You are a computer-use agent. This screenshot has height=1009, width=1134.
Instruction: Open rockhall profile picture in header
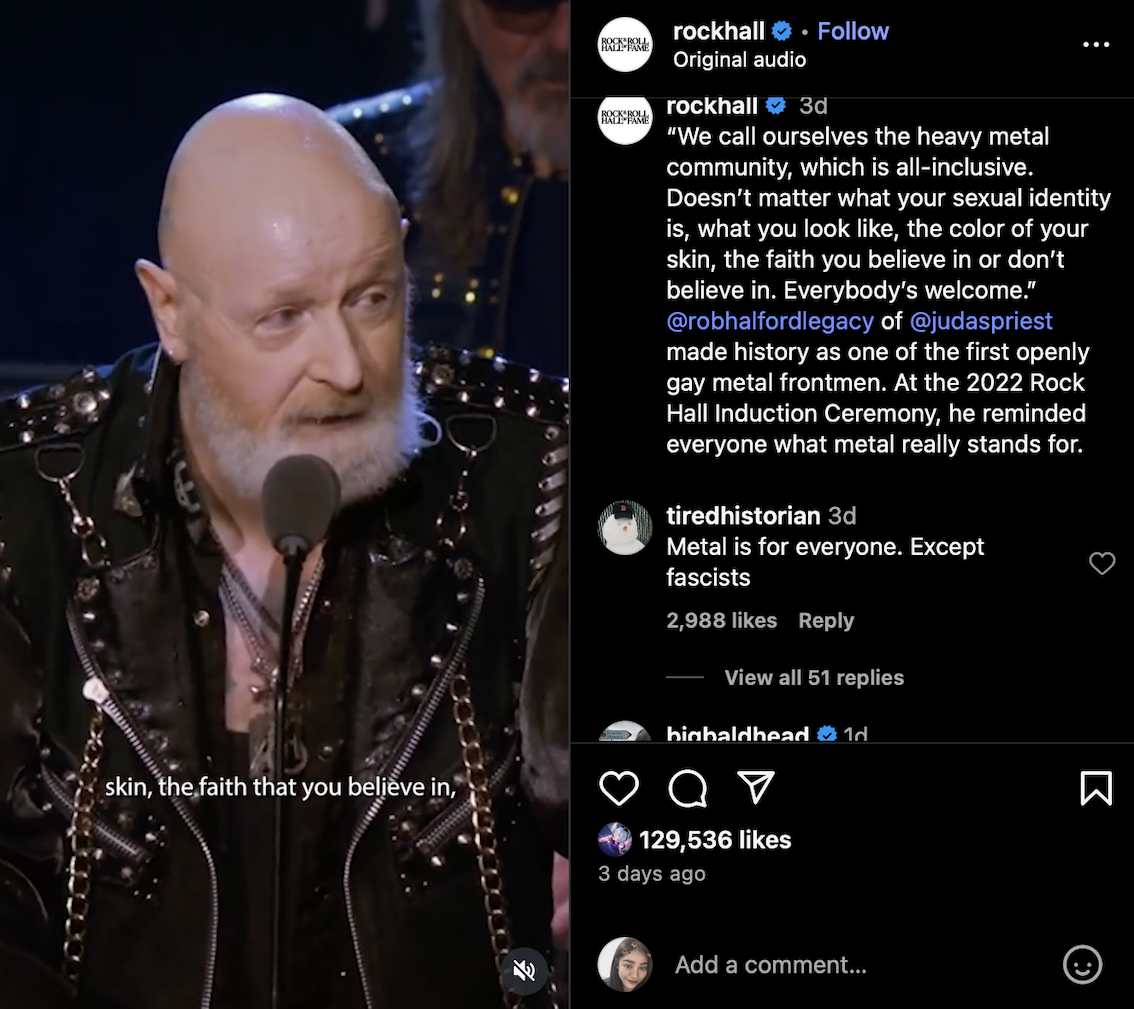tap(626, 45)
